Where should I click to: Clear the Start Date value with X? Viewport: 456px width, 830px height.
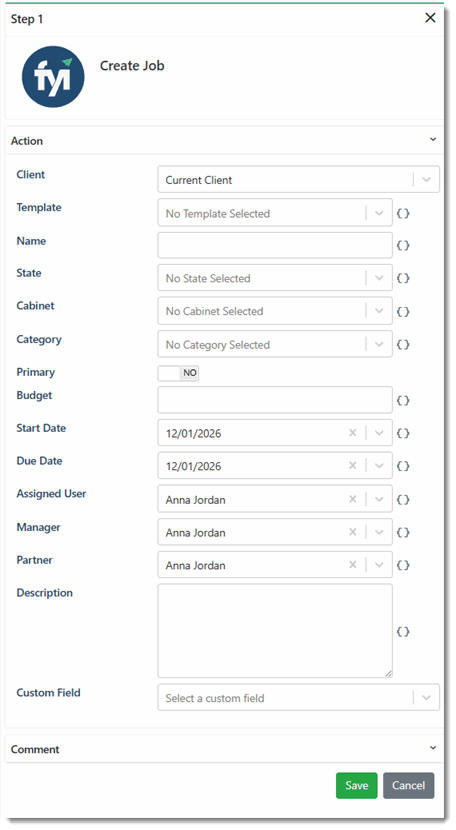point(353,433)
